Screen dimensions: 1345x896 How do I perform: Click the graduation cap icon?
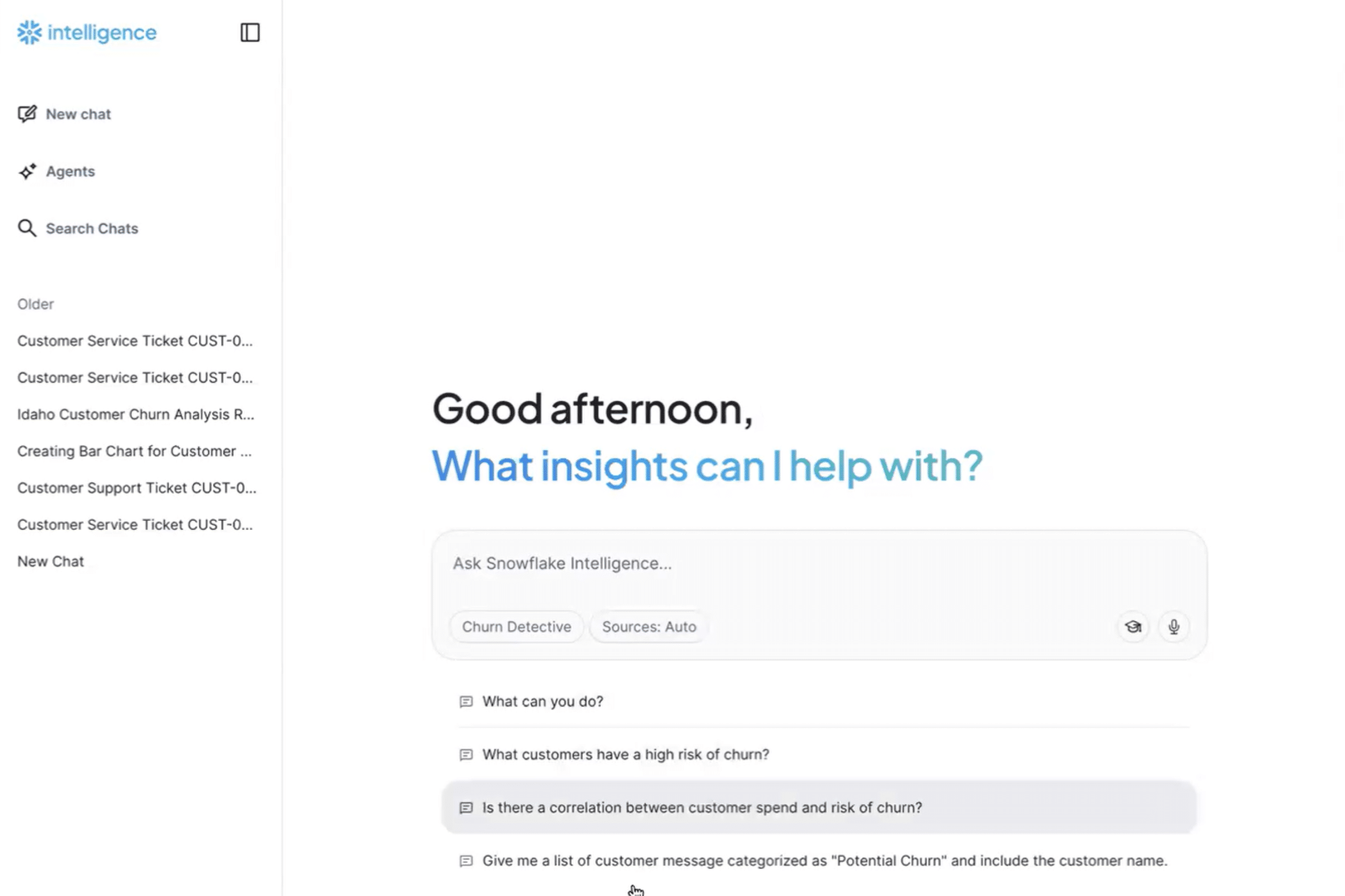(1133, 627)
